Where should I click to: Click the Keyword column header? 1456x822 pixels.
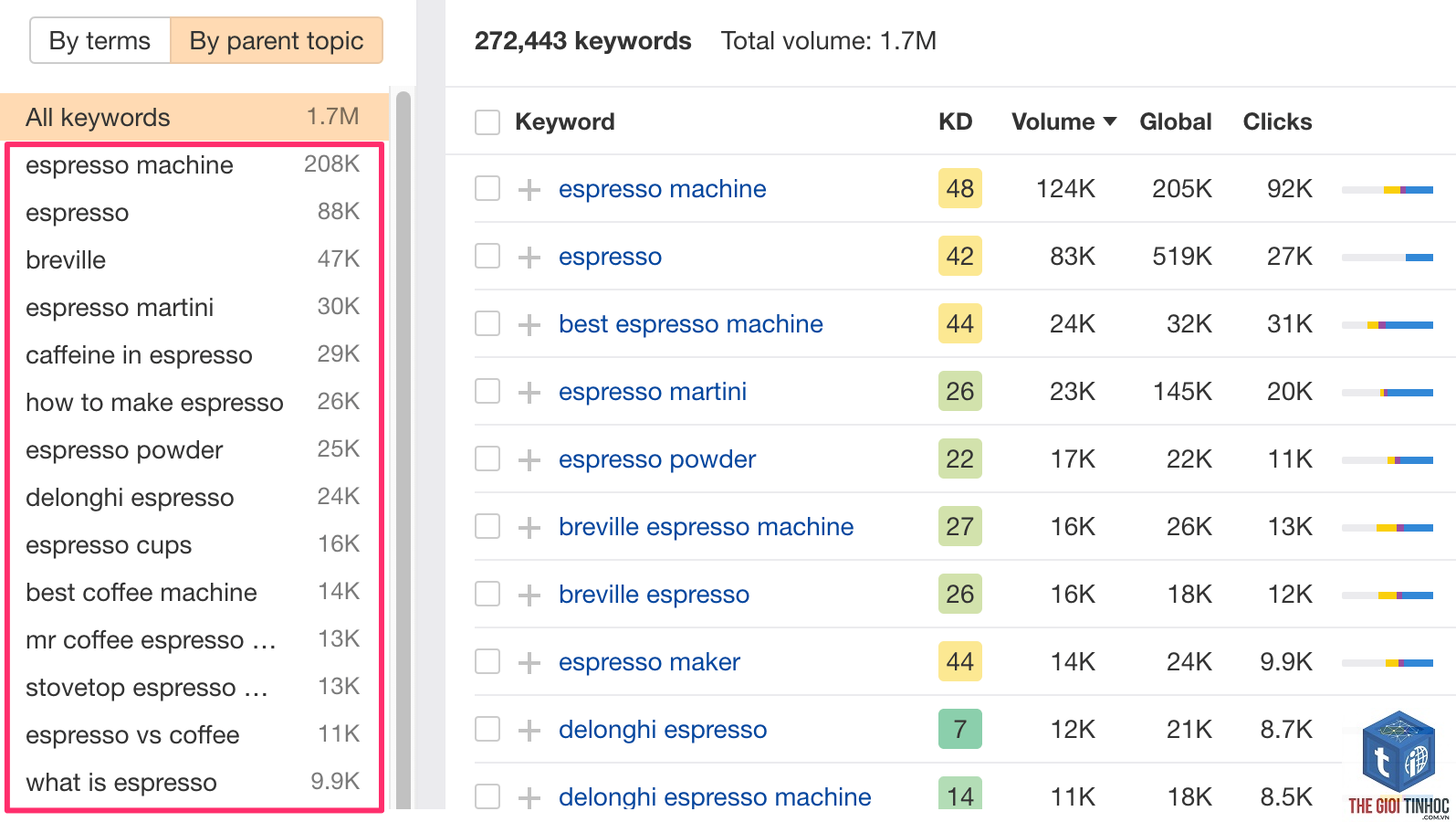pos(565,121)
